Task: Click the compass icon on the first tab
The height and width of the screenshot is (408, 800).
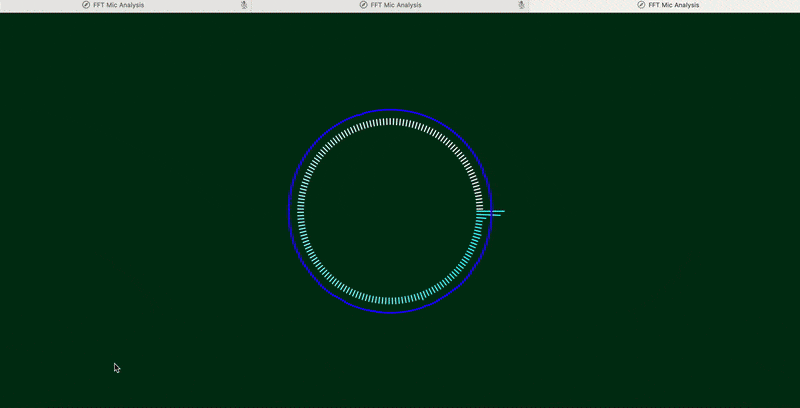Action: (86, 5)
